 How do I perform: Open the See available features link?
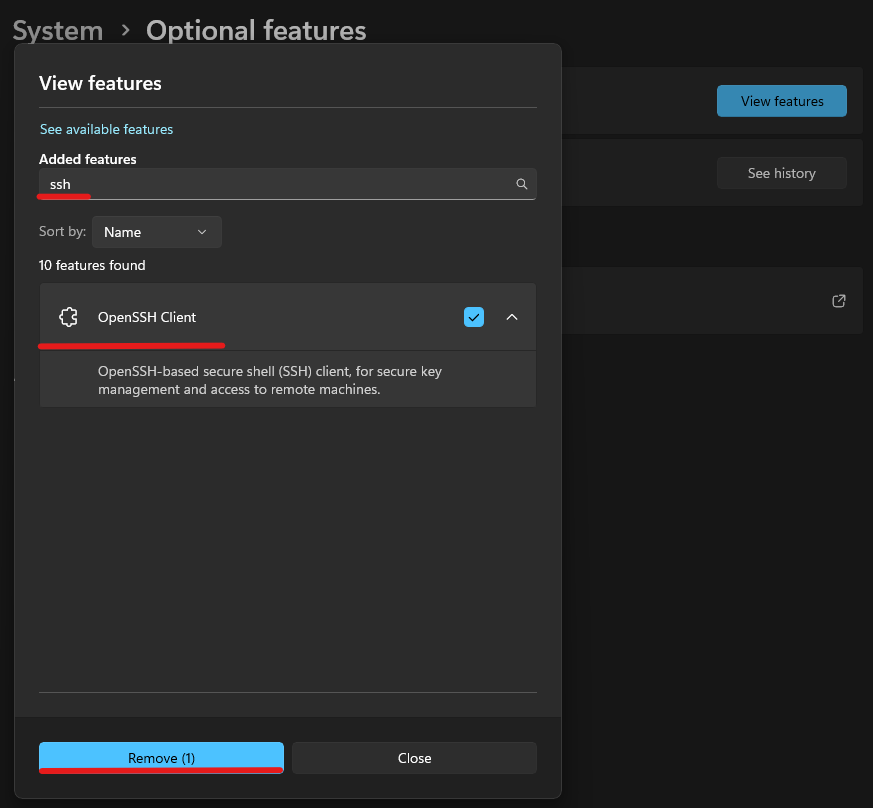106,129
